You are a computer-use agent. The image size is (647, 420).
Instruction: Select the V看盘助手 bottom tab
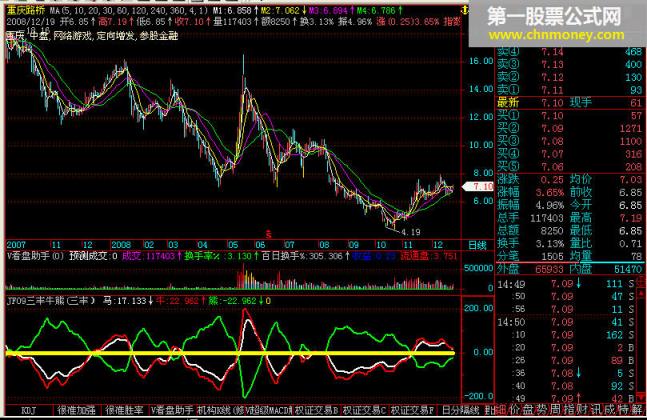click(172, 411)
